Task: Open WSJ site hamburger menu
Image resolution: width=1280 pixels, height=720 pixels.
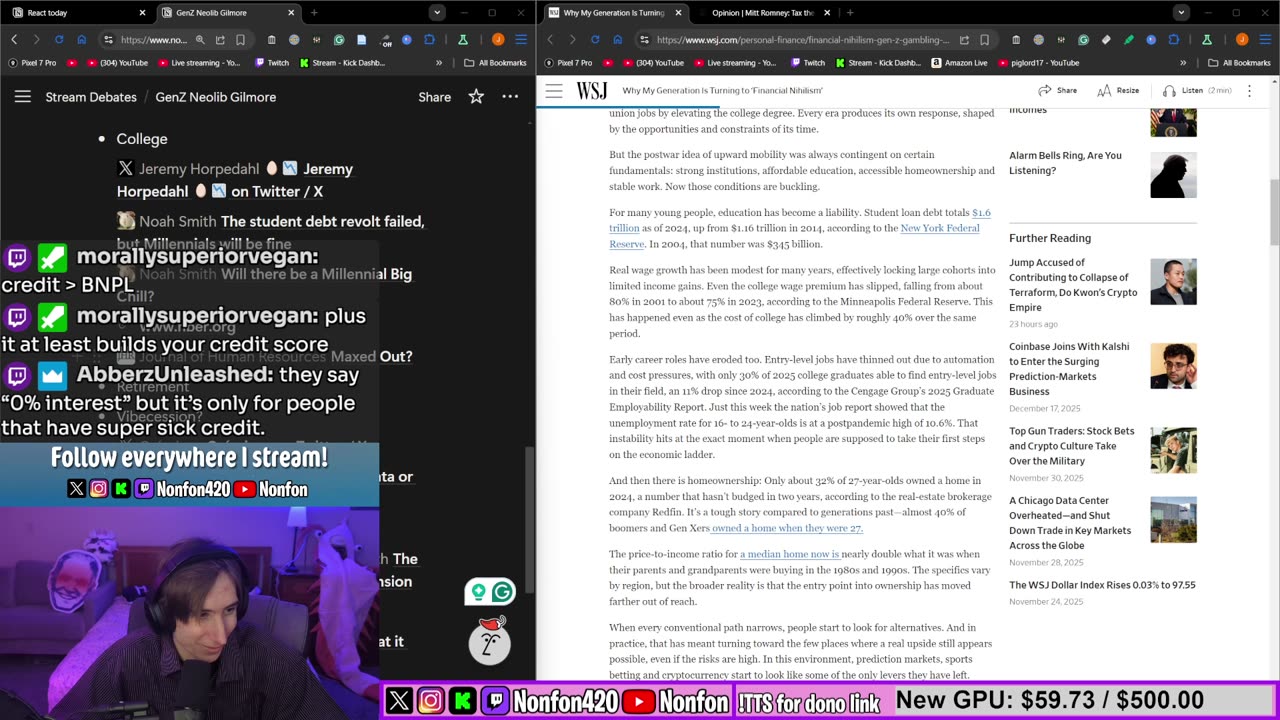Action: click(x=554, y=90)
